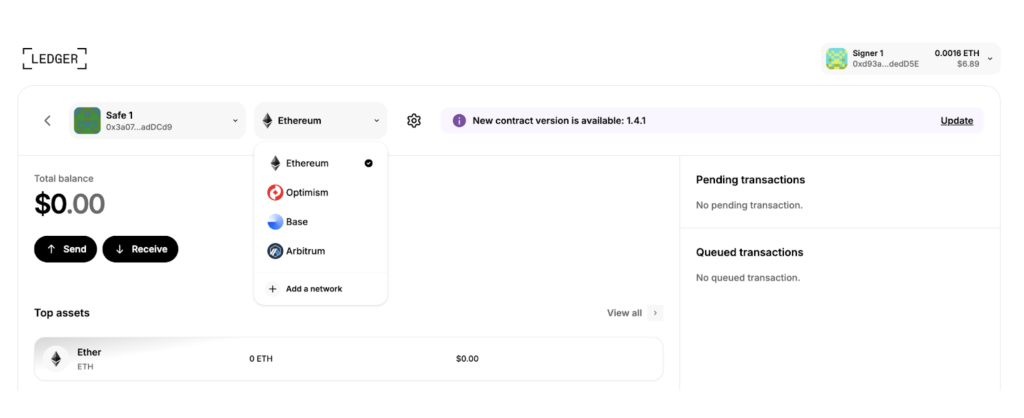Click the Signer 1 avatar icon

click(x=837, y=59)
